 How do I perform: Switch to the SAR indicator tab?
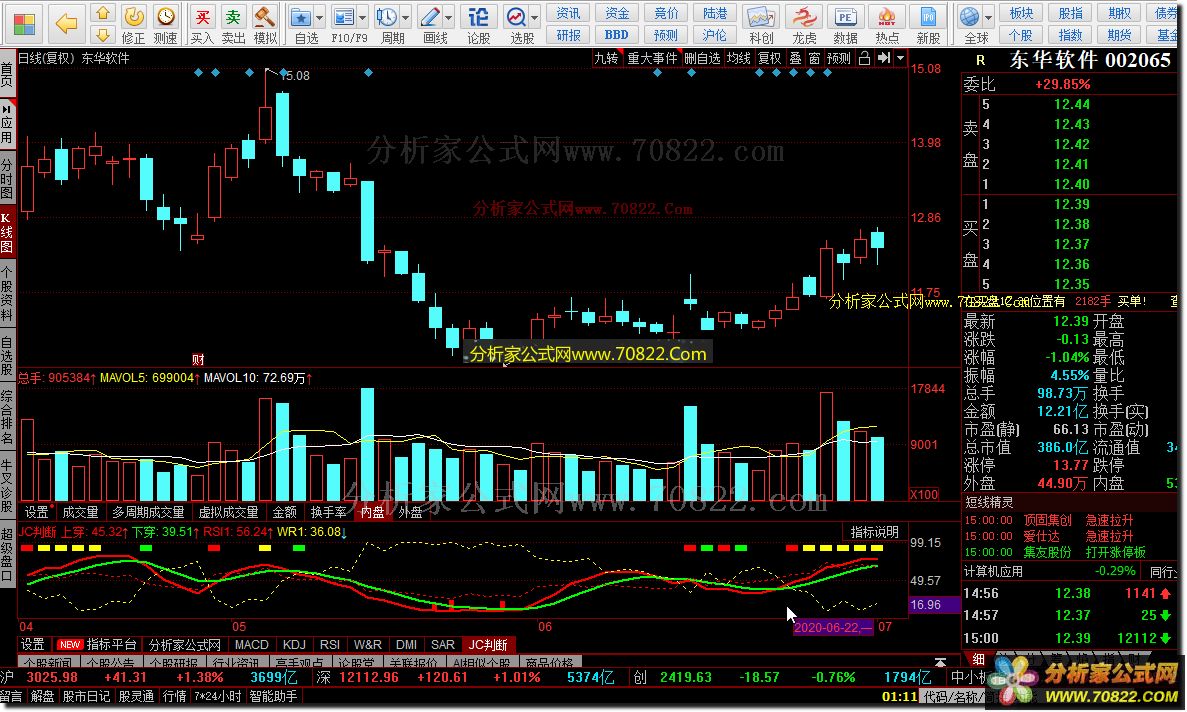coord(443,645)
